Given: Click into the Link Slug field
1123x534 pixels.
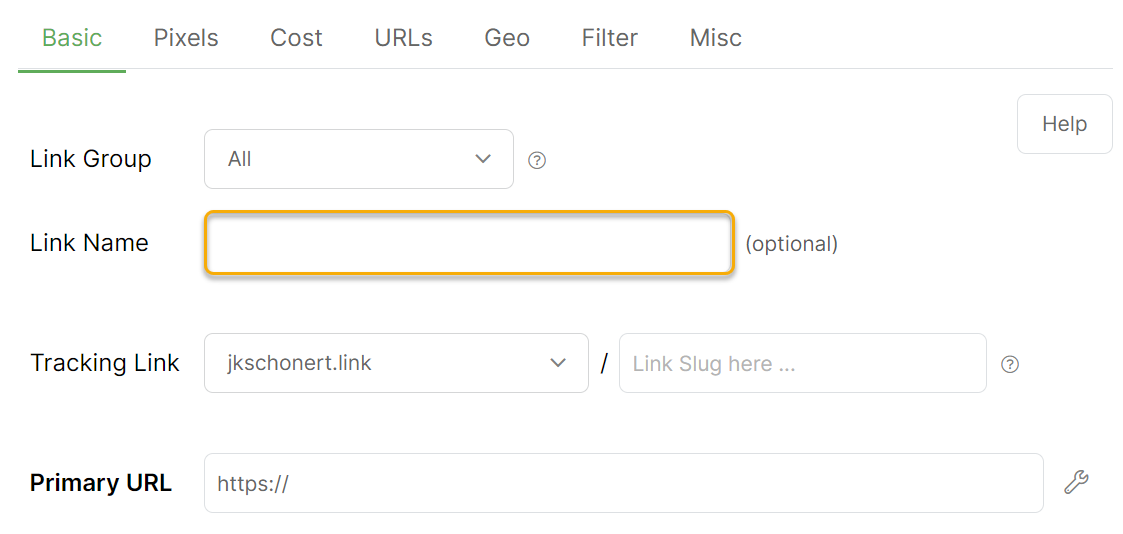Looking at the screenshot, I should tap(802, 363).
